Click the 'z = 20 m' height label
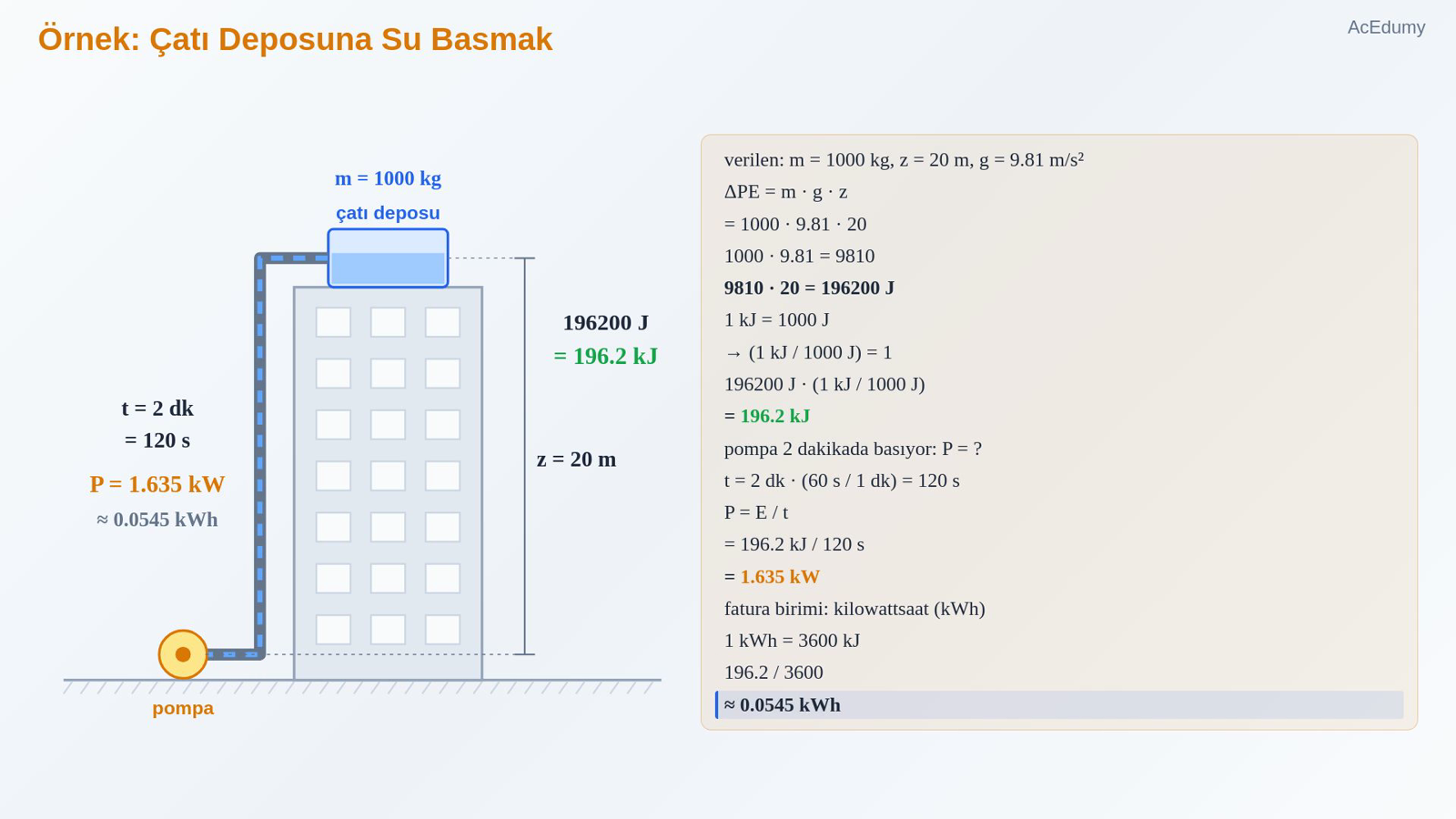1456x819 pixels. tap(576, 460)
